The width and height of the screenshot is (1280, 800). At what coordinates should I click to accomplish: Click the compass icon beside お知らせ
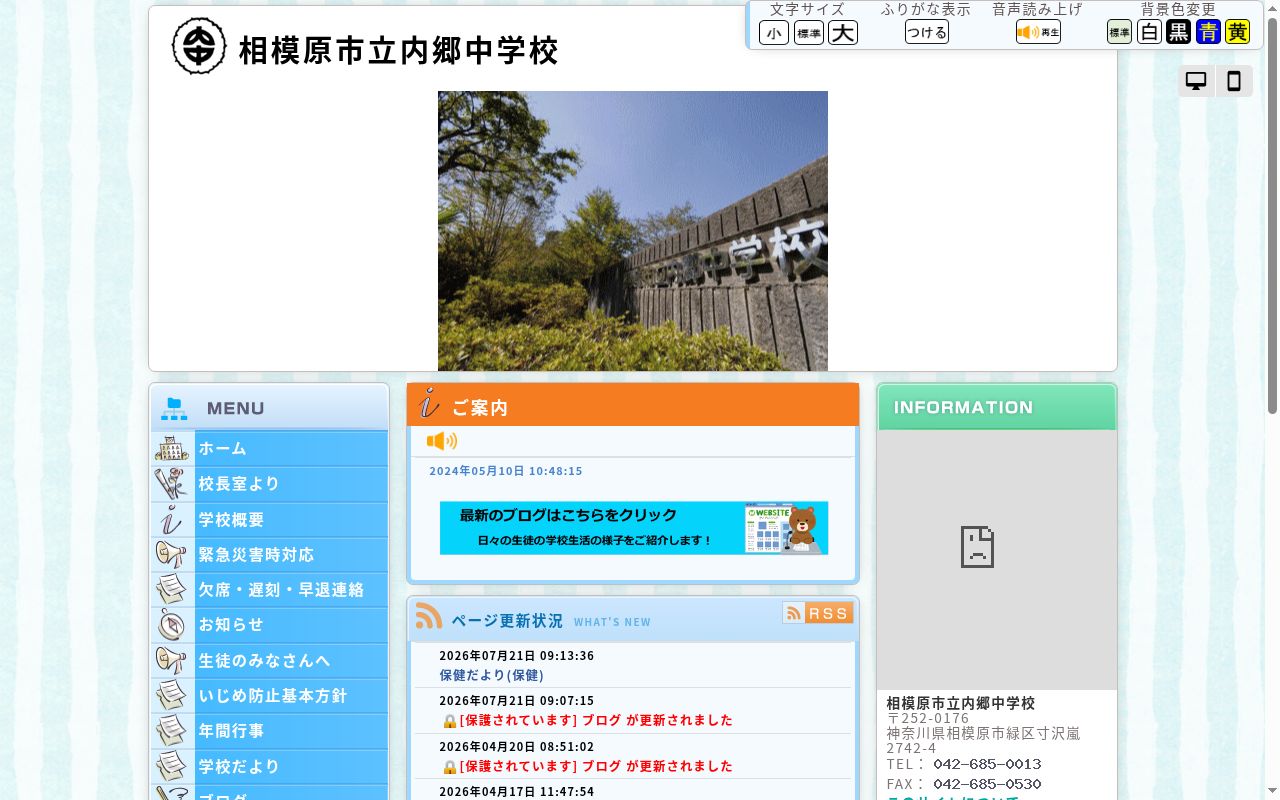point(172,625)
